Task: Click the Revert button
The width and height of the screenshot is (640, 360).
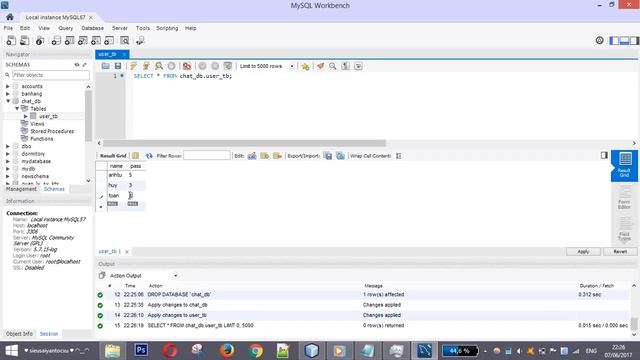Action: click(x=620, y=251)
